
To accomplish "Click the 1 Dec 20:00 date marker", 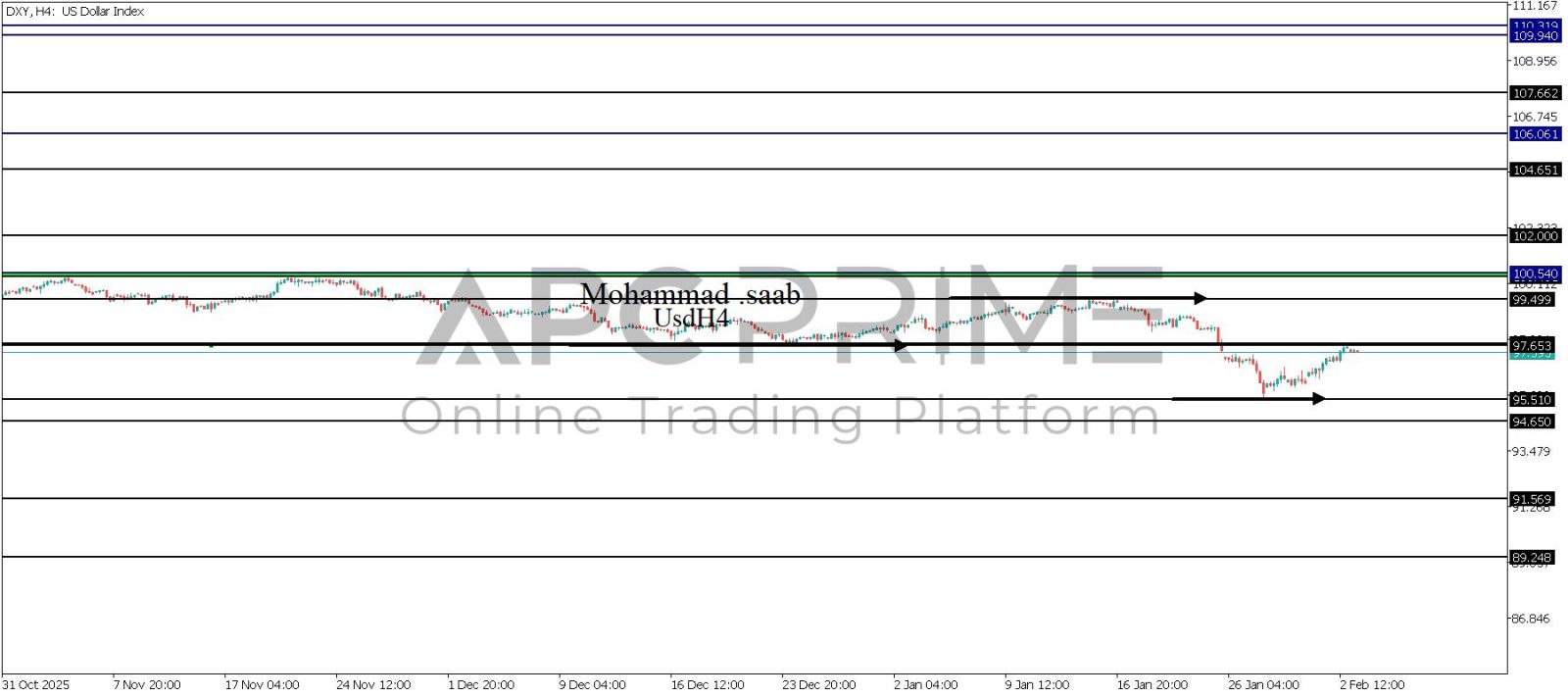I will 481,684.
